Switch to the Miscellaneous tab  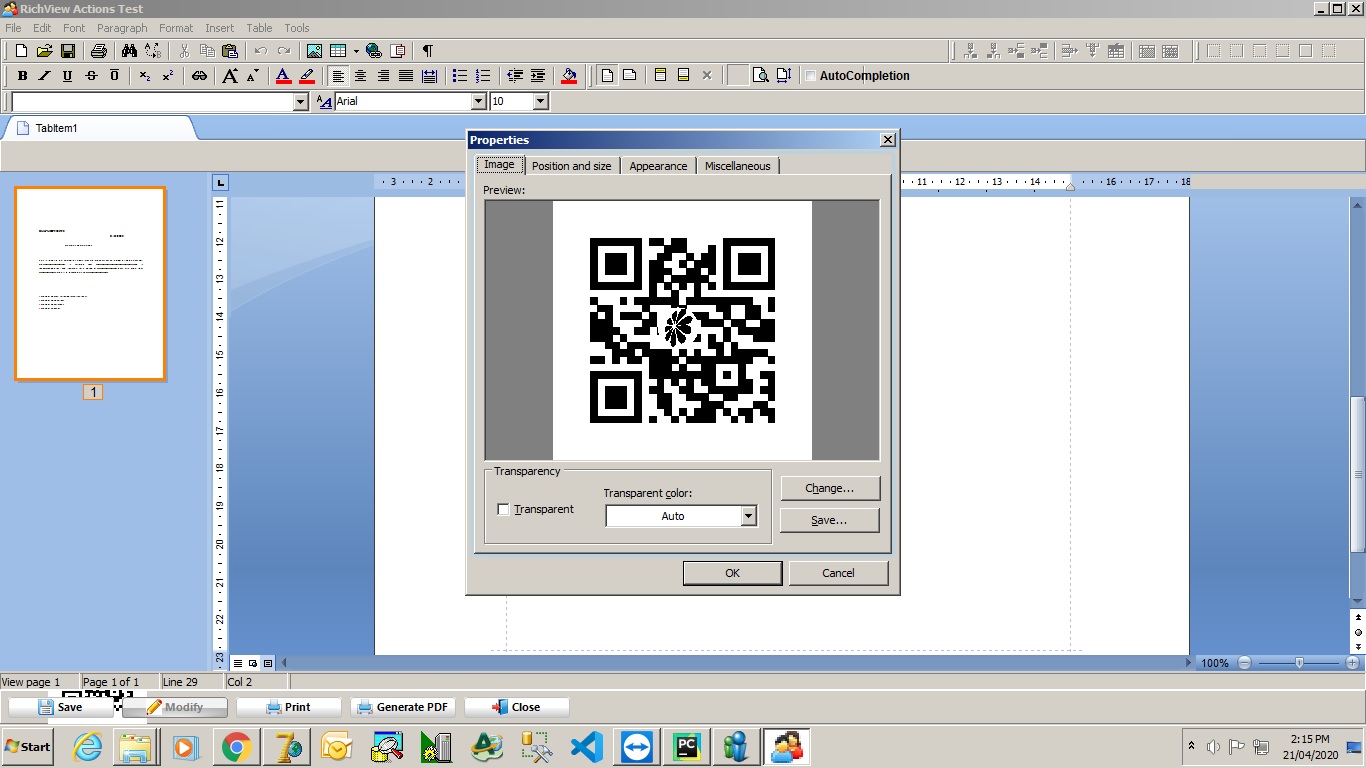tap(737, 166)
